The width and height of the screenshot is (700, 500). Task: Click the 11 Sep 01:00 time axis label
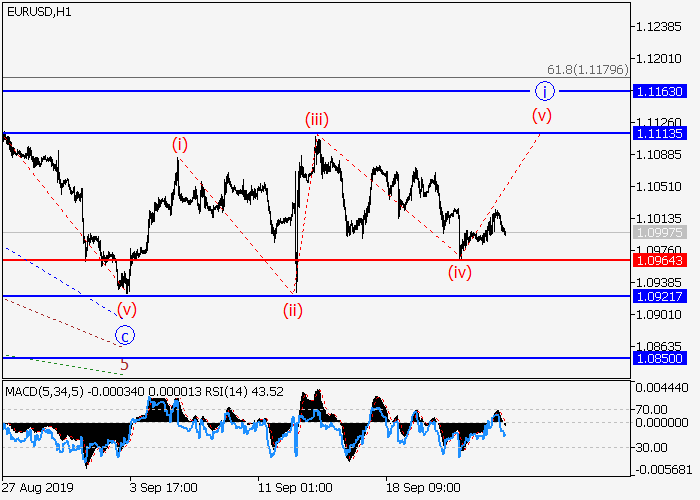click(295, 488)
